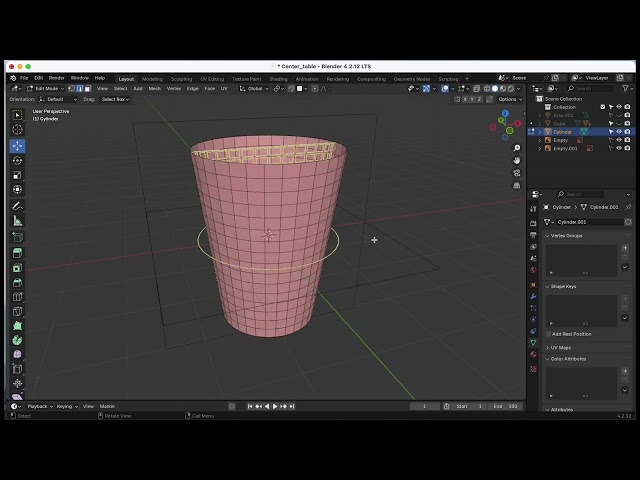This screenshot has width=640, height=480.
Task: Open the Drag Select Box dropdown
Action: pyautogui.click(x=115, y=99)
